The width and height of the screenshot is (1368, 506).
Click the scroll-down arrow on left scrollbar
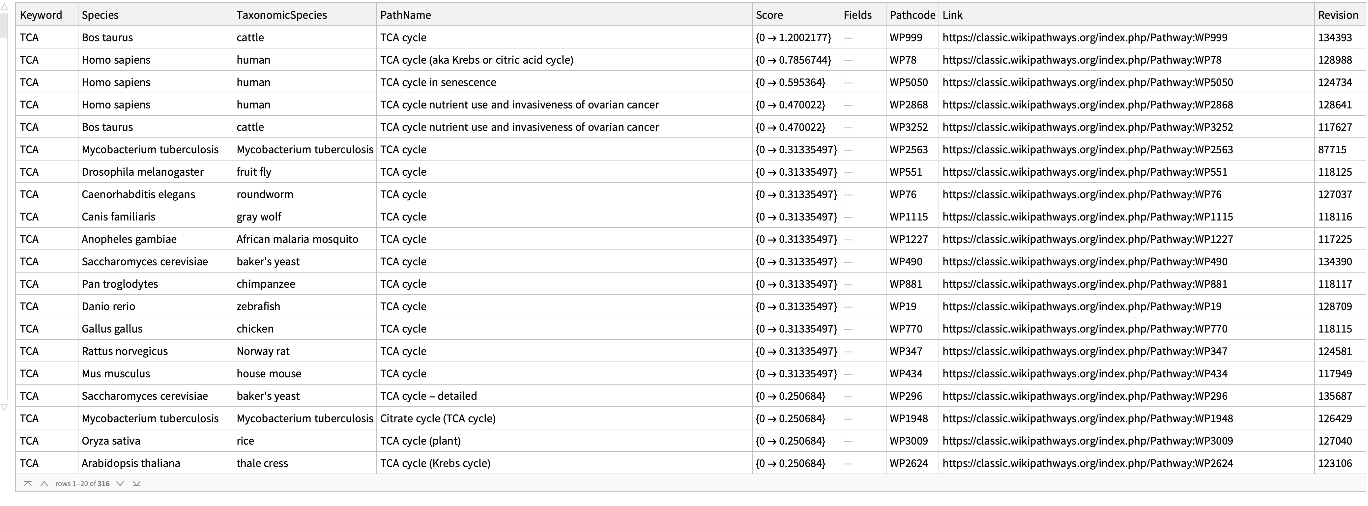(5, 407)
